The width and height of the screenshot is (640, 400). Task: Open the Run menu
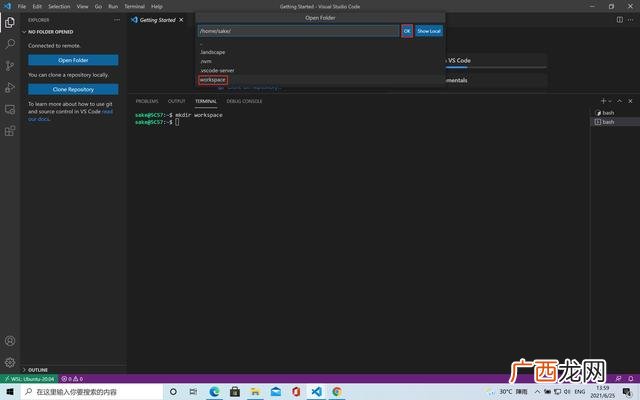(x=113, y=6)
